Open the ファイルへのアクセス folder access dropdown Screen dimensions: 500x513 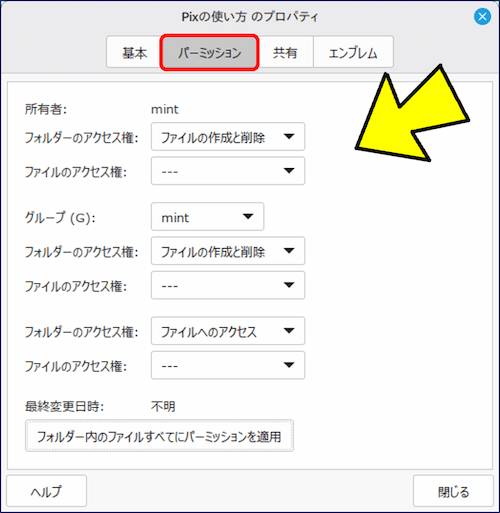point(228,331)
